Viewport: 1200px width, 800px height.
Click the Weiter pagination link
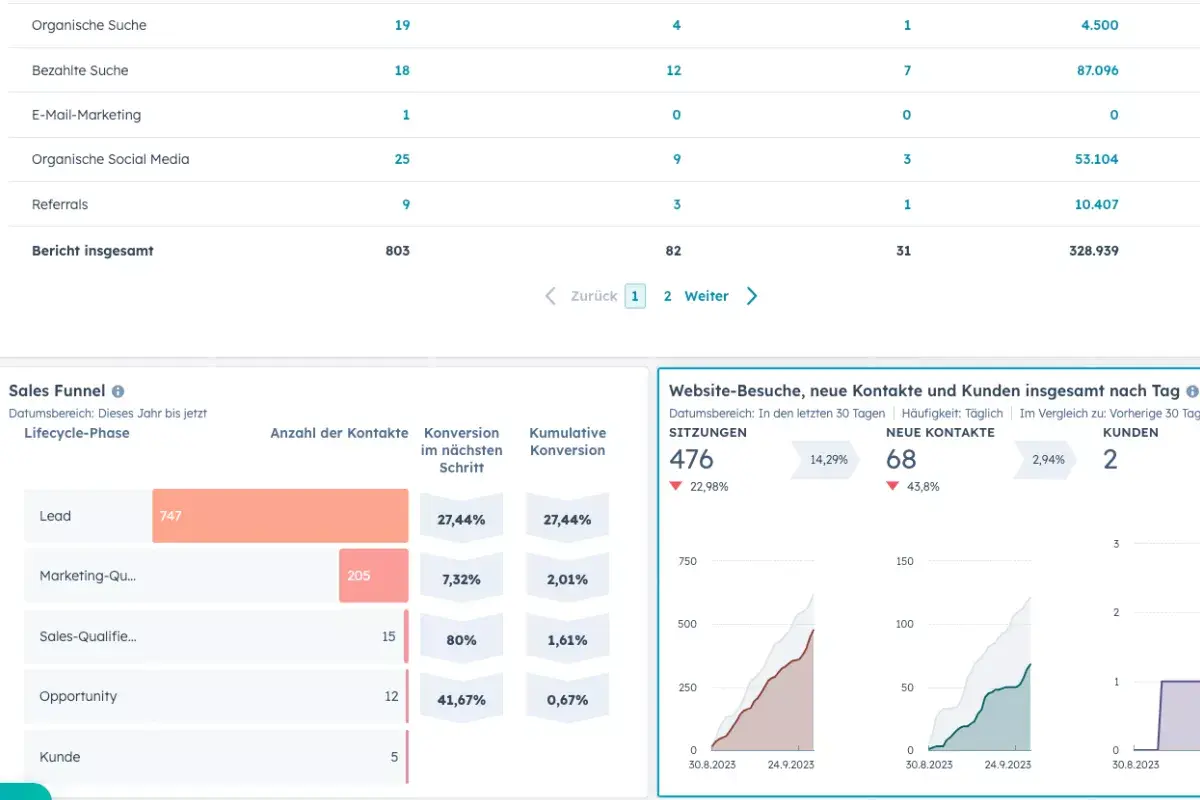point(706,296)
